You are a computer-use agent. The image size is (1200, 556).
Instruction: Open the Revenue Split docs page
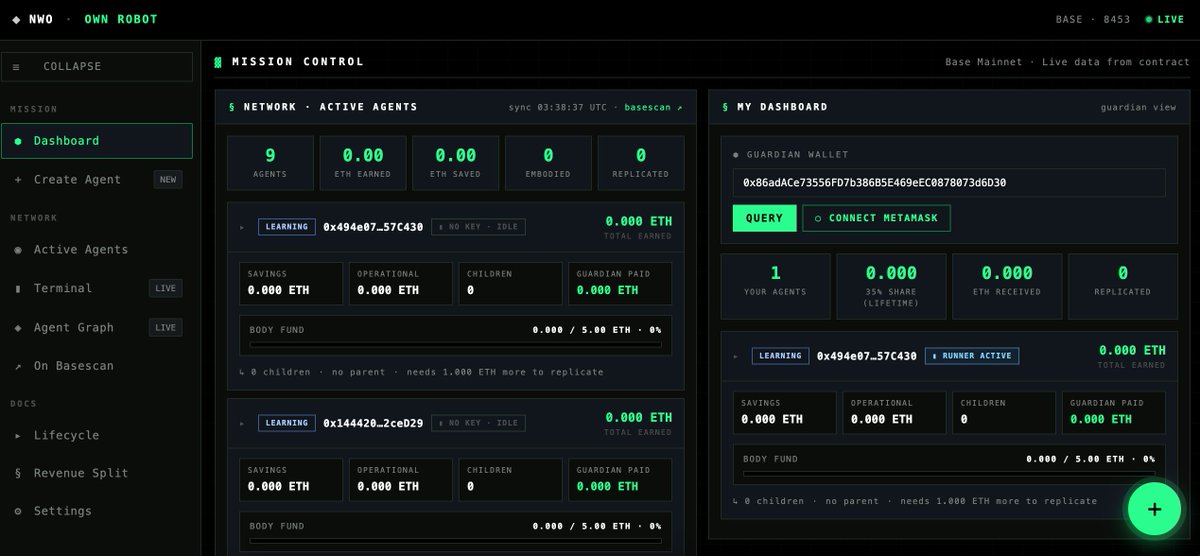97,473
